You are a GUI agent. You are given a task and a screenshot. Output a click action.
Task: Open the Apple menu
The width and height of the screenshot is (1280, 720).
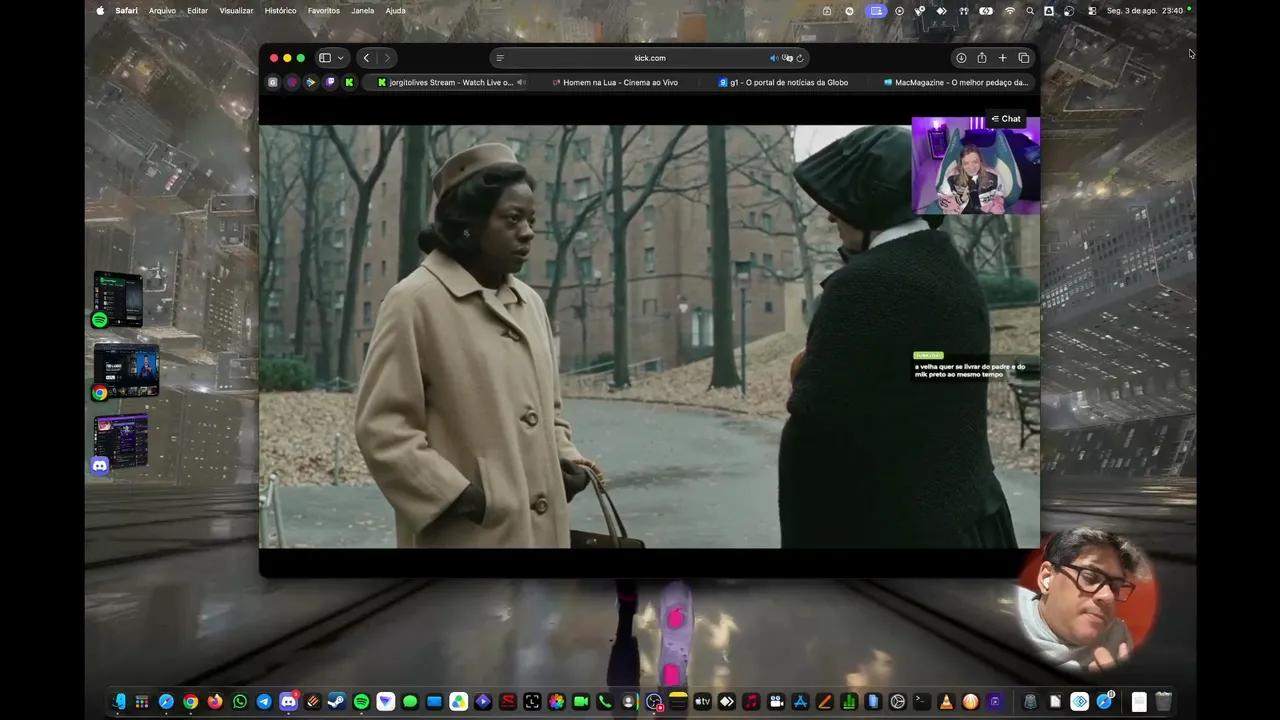click(100, 11)
